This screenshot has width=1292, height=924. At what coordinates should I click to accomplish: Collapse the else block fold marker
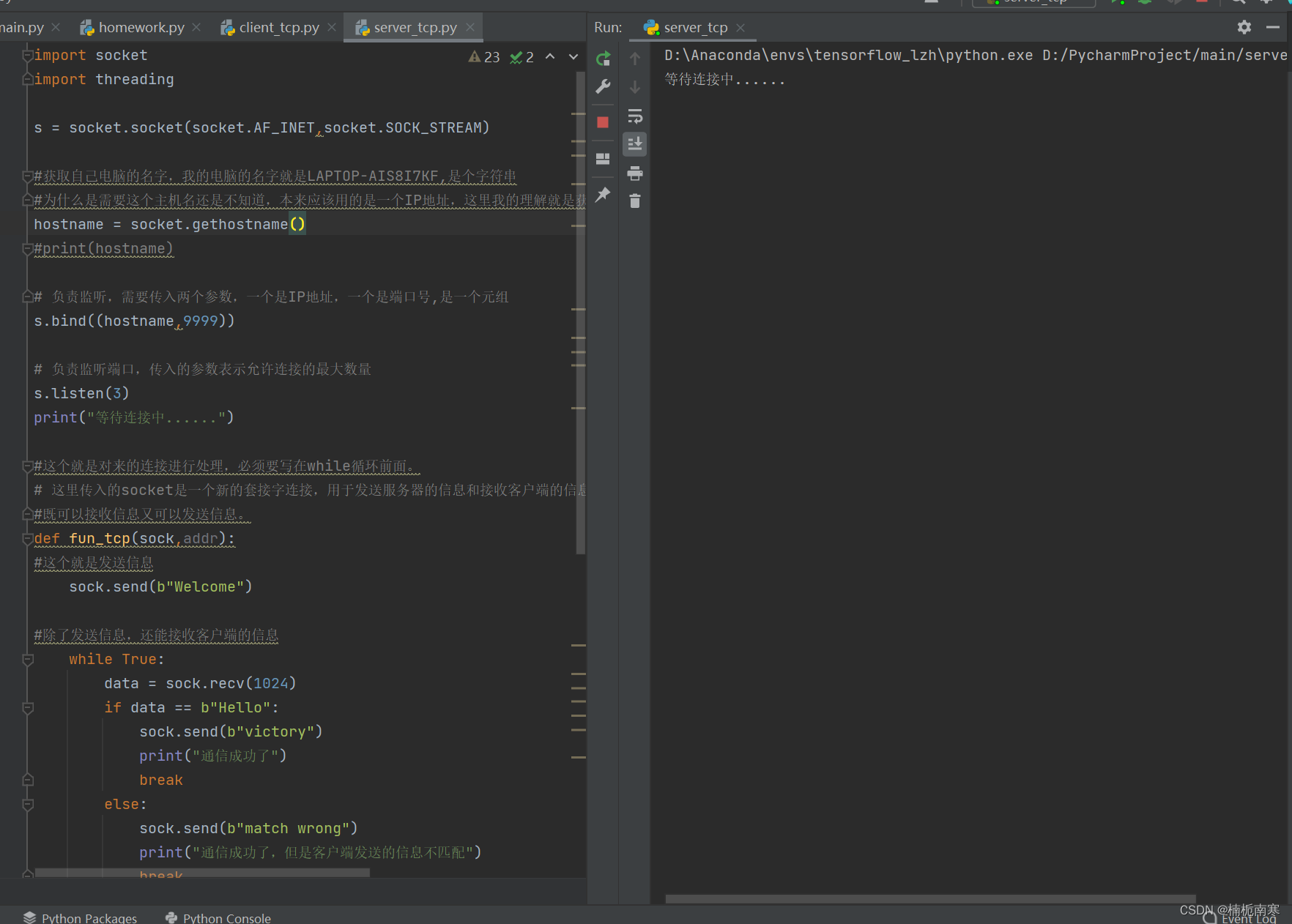28,805
